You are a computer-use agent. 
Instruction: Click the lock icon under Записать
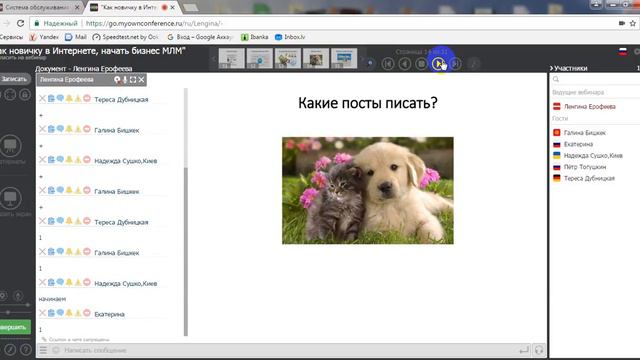click(25, 95)
